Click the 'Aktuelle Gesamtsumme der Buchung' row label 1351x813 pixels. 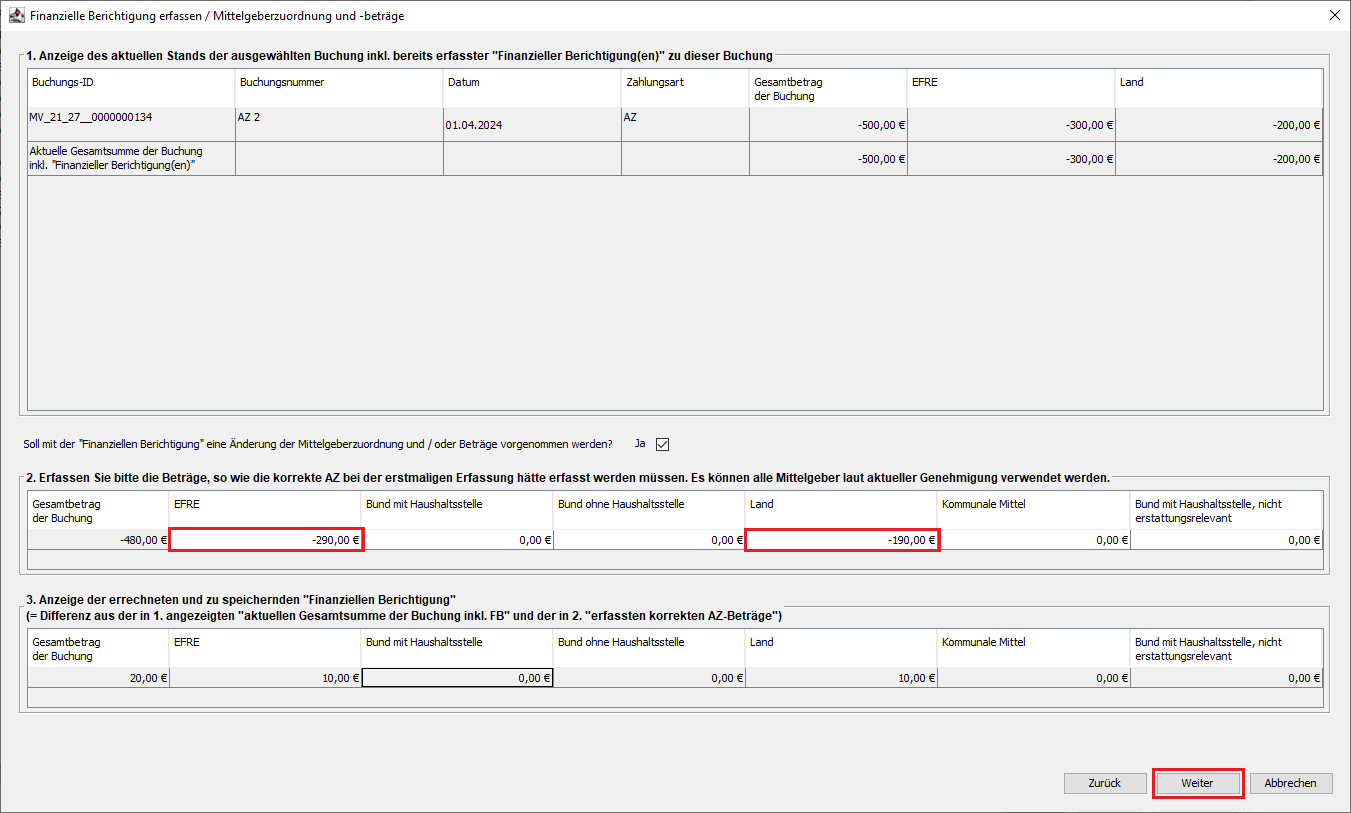tap(131, 158)
